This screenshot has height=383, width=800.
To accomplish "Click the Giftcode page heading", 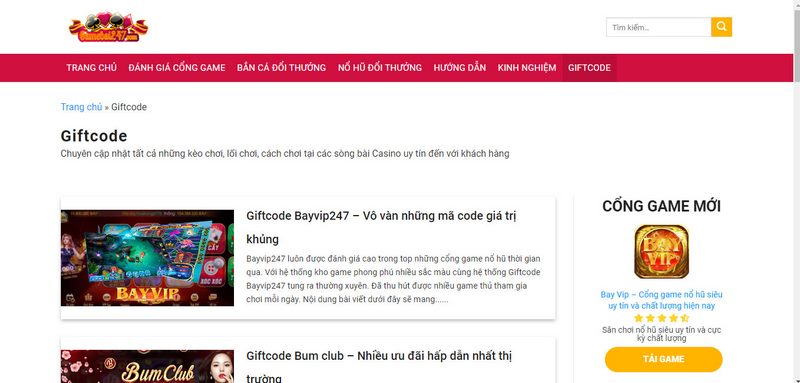I will point(94,136).
